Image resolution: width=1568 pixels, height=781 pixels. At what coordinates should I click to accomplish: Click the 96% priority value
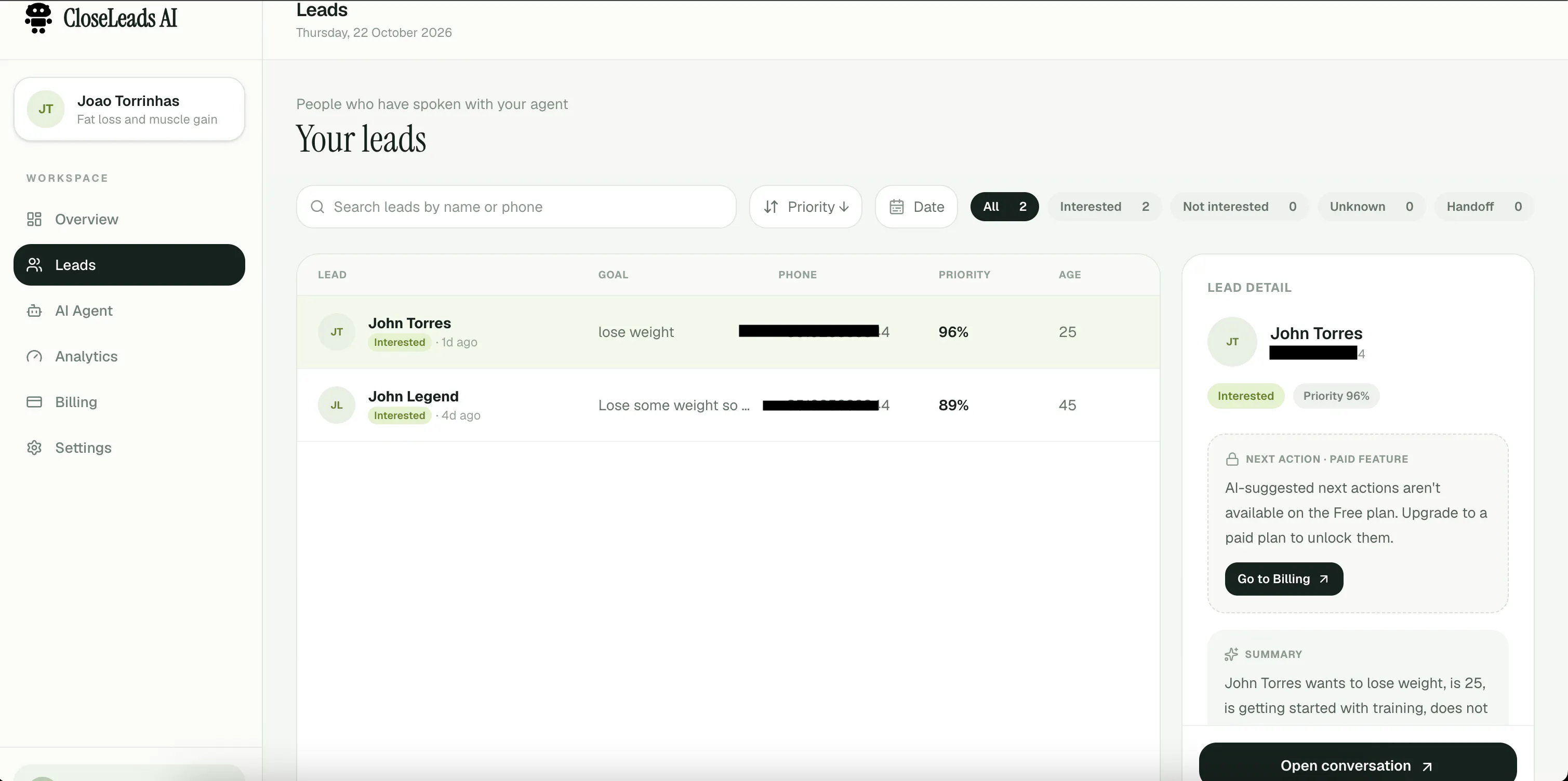coord(953,332)
